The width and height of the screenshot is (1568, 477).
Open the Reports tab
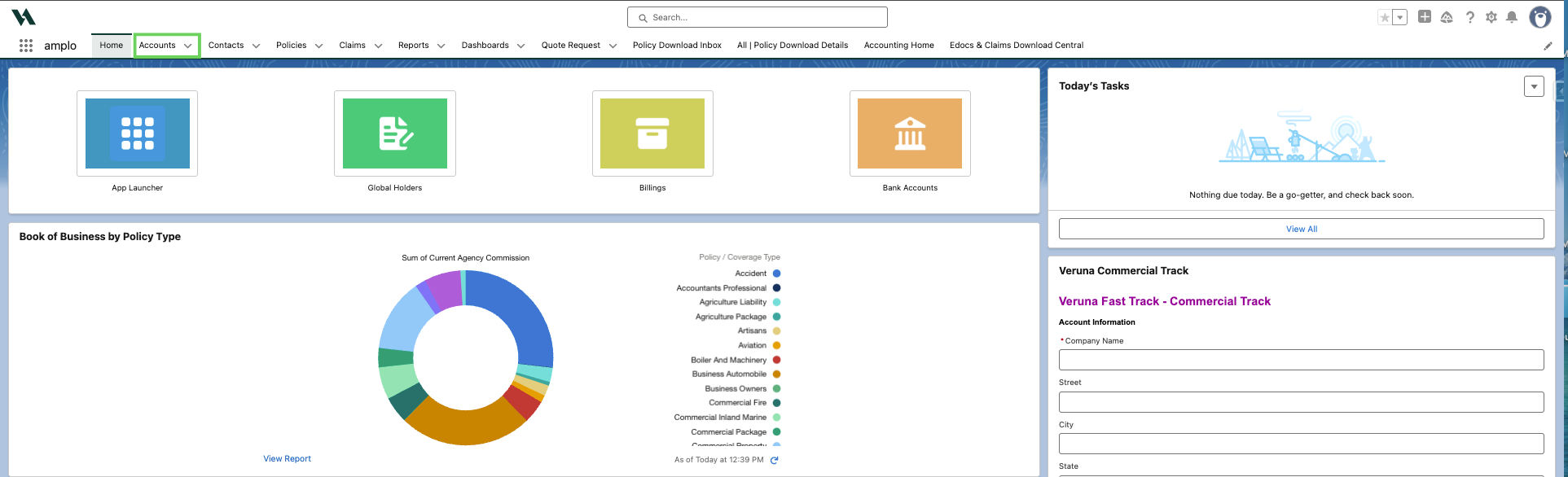(414, 46)
